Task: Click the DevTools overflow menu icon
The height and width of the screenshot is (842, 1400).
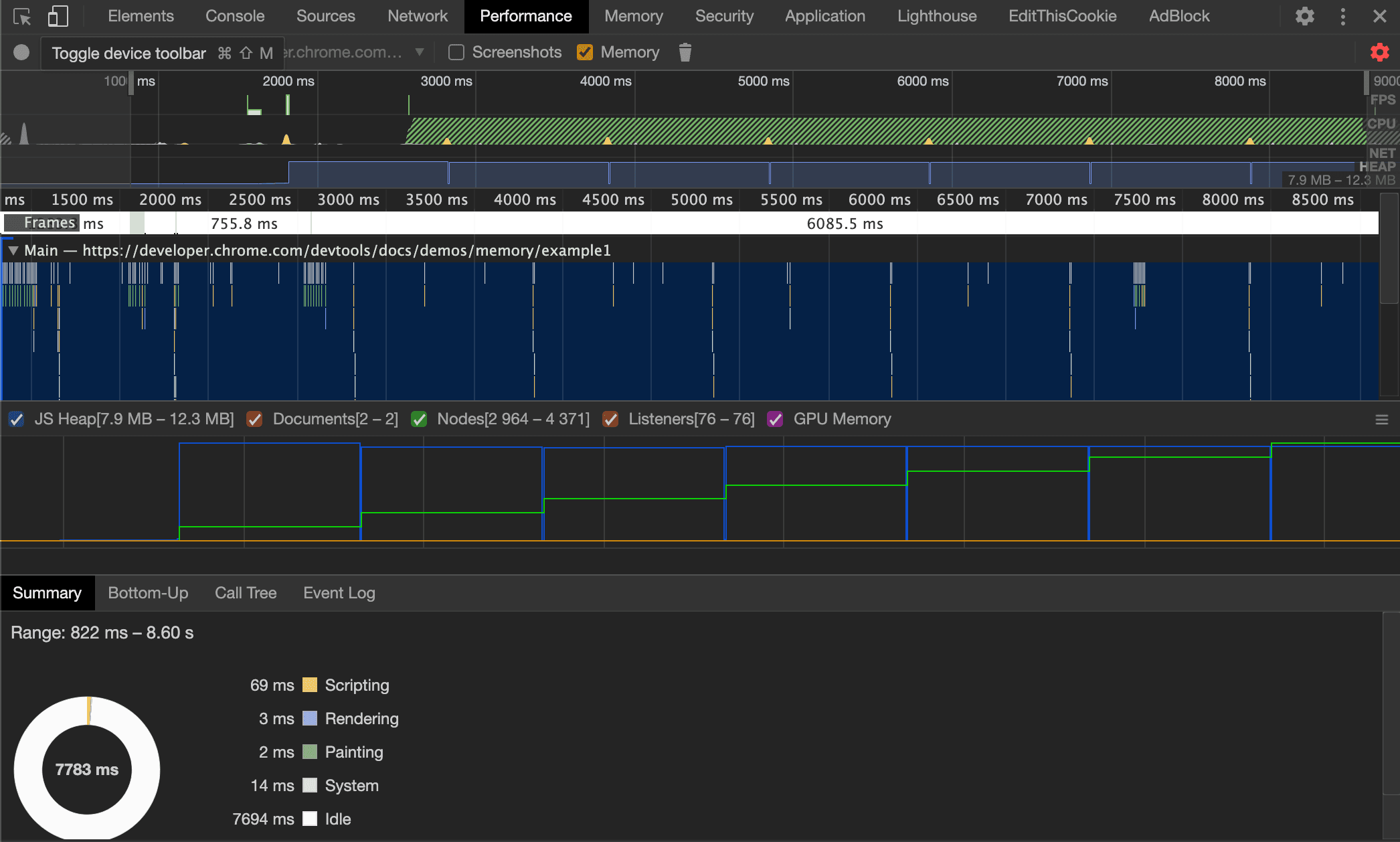Action: 1342,15
